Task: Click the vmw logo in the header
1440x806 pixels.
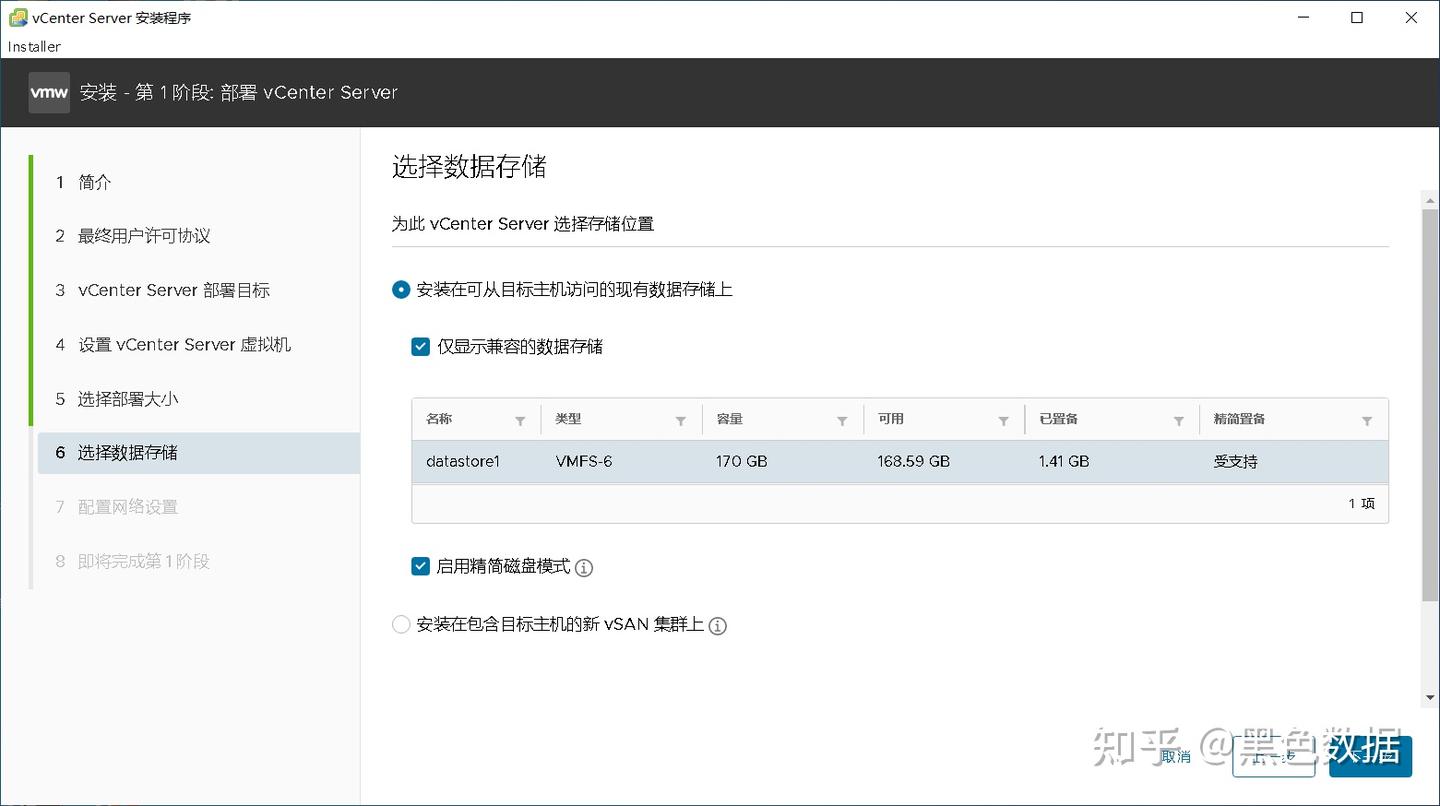Action: (48, 92)
